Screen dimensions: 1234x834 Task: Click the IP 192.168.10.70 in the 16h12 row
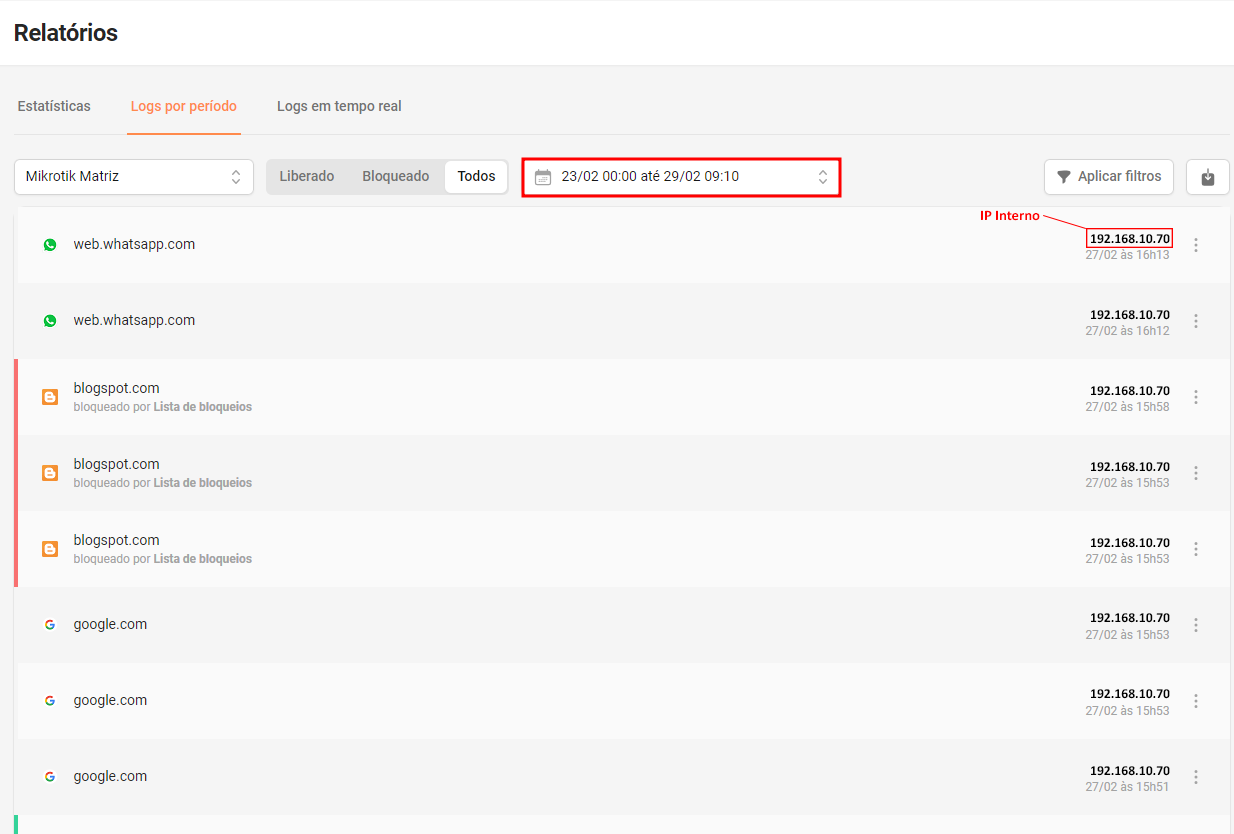(x=1130, y=315)
